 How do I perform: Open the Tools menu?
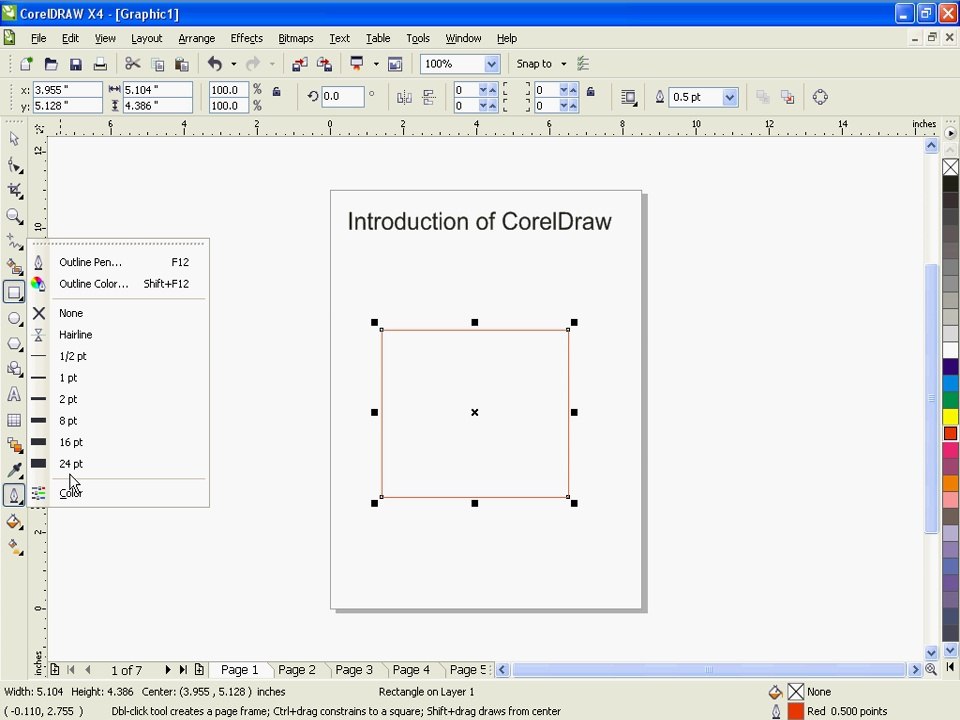[418, 38]
